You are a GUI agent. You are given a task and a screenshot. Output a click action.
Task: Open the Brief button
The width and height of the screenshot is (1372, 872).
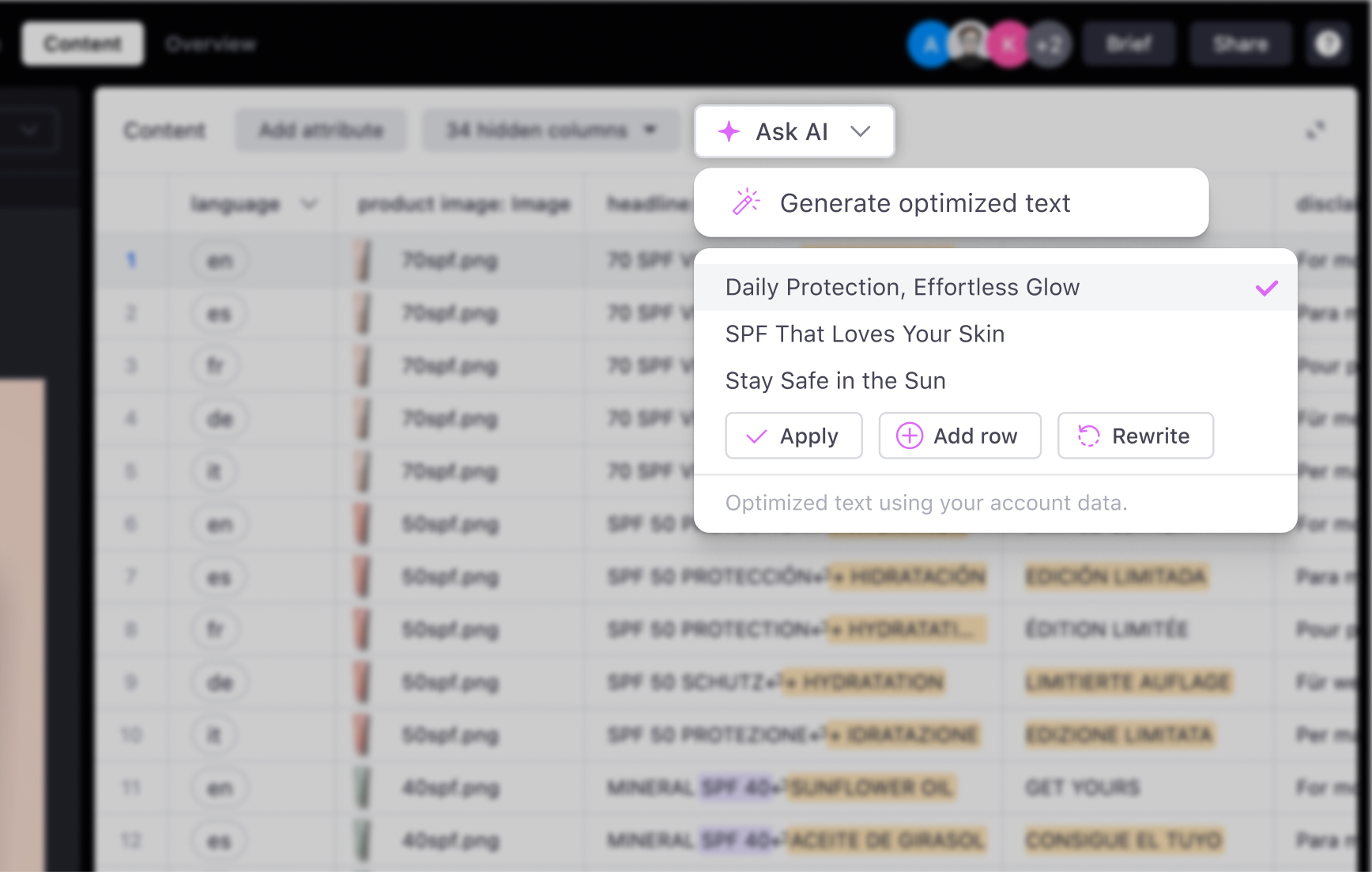click(1129, 44)
